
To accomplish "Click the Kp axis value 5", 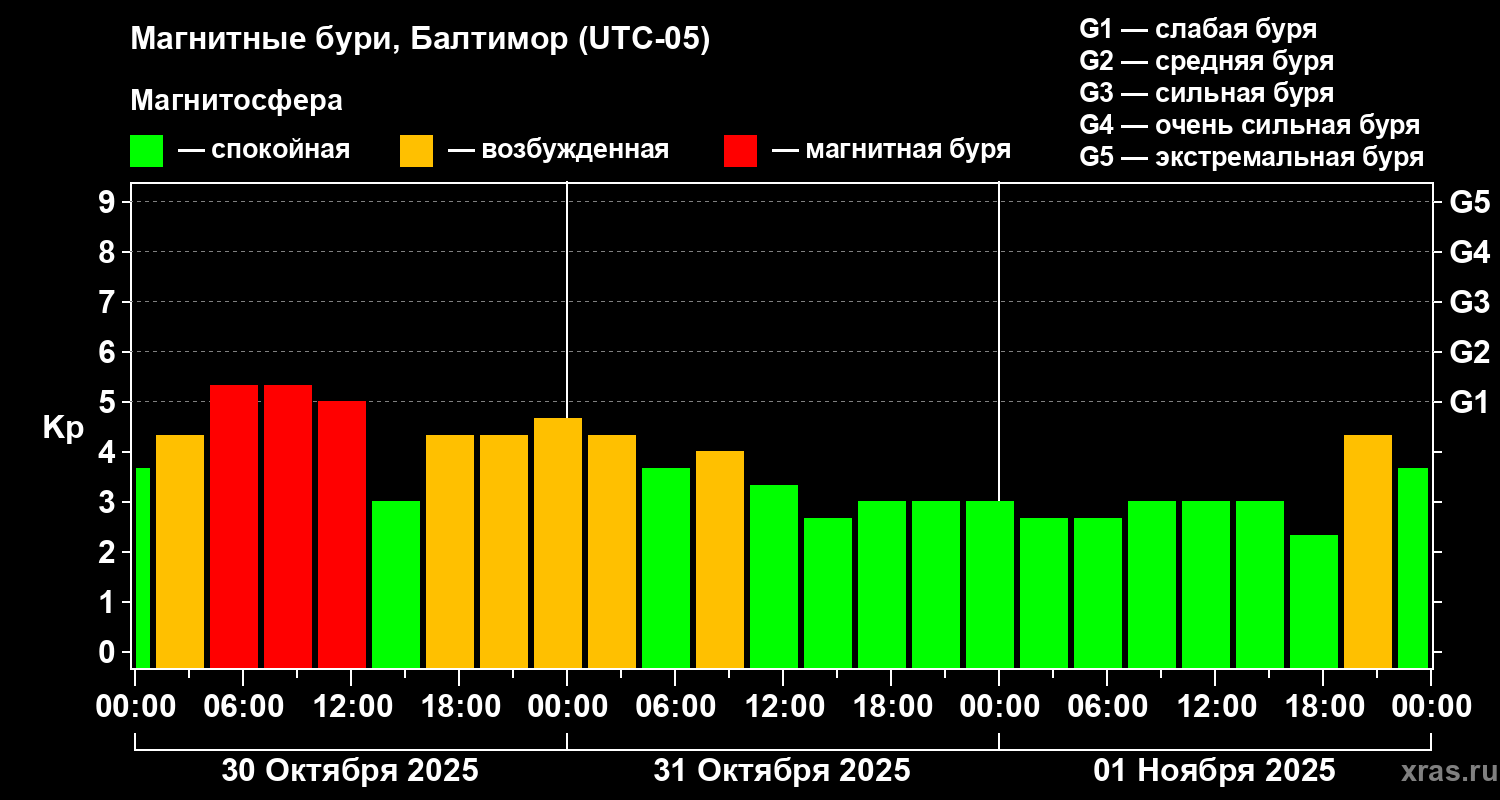I will pos(108,402).
